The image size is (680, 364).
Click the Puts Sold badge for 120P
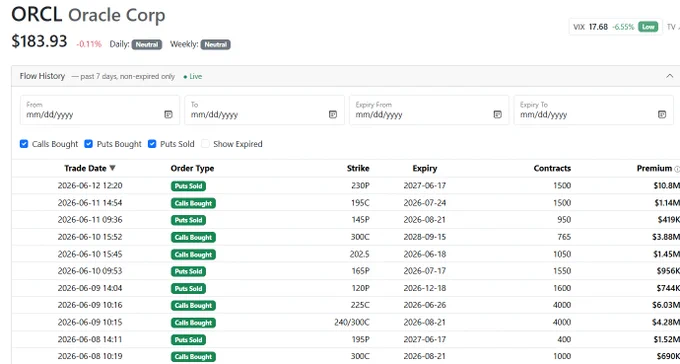tap(188, 289)
